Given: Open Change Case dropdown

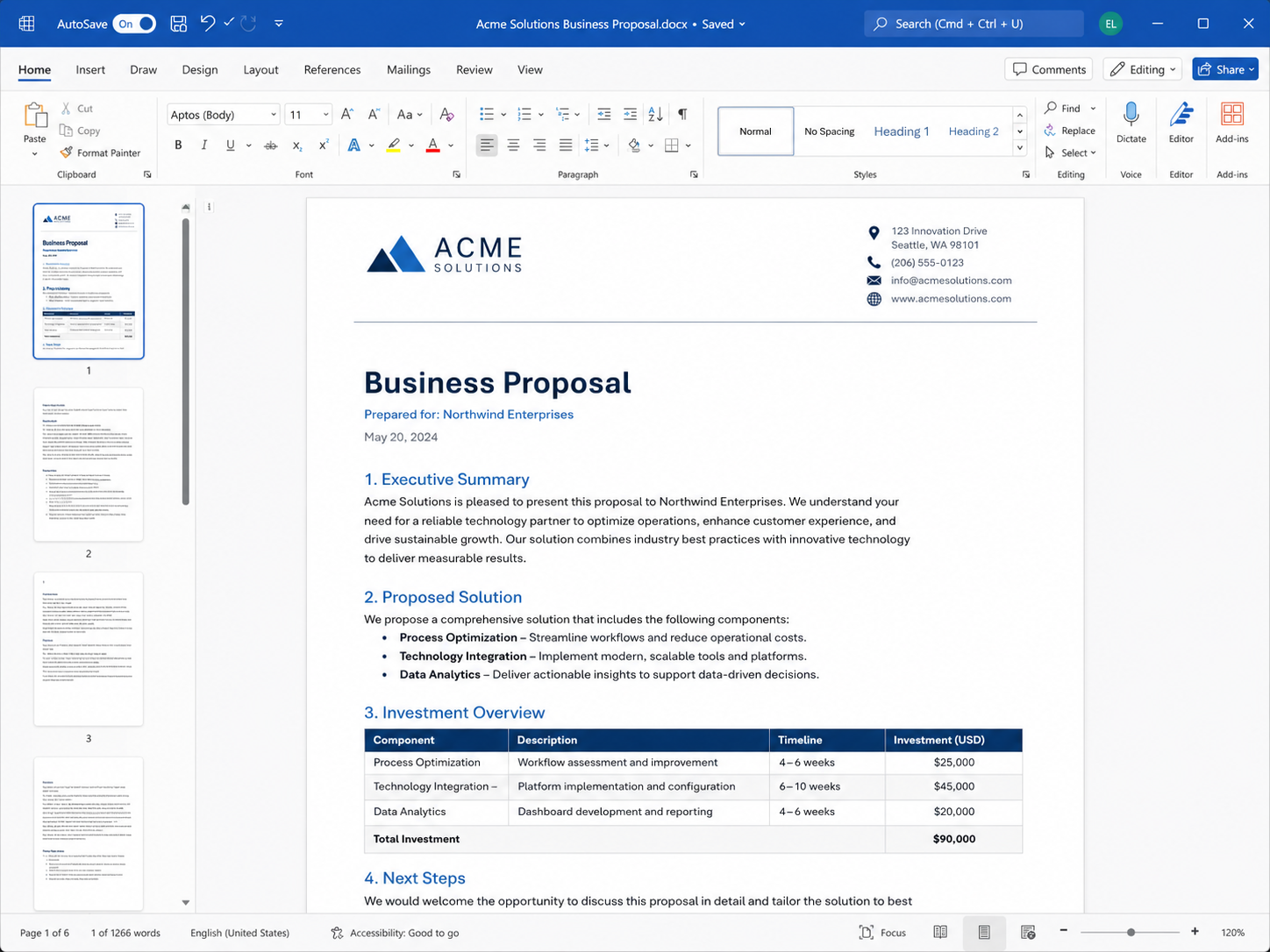Looking at the screenshot, I should [x=409, y=115].
